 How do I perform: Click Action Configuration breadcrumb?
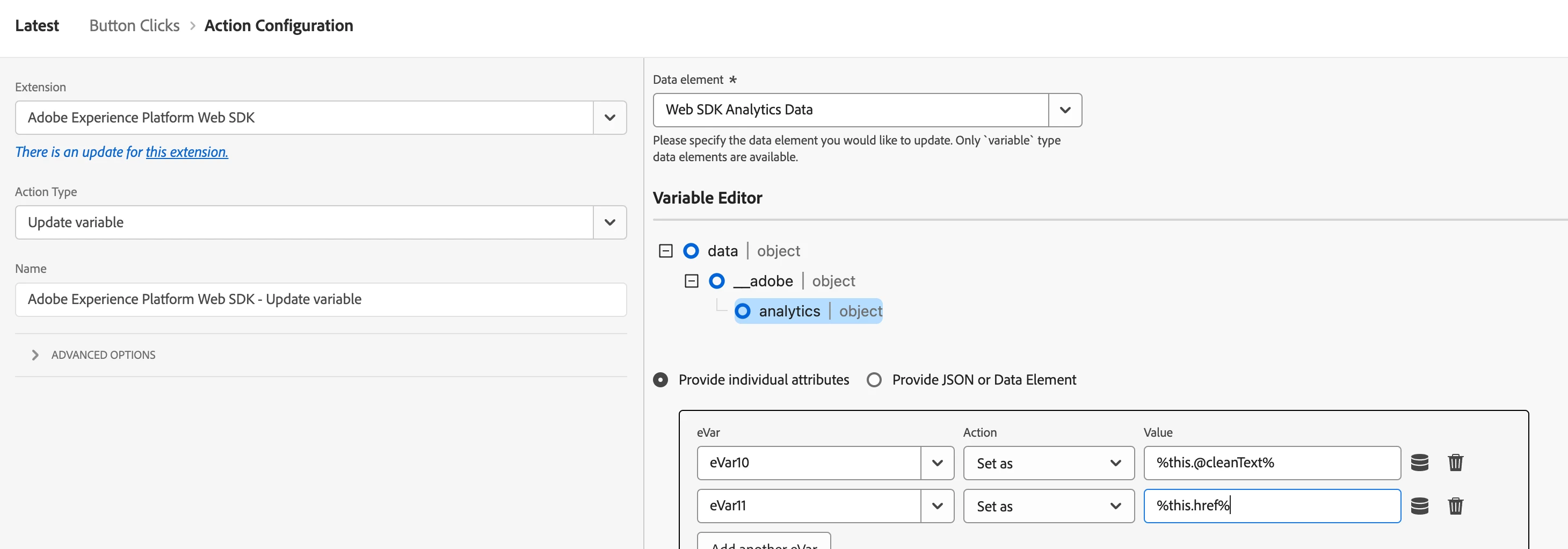[279, 26]
